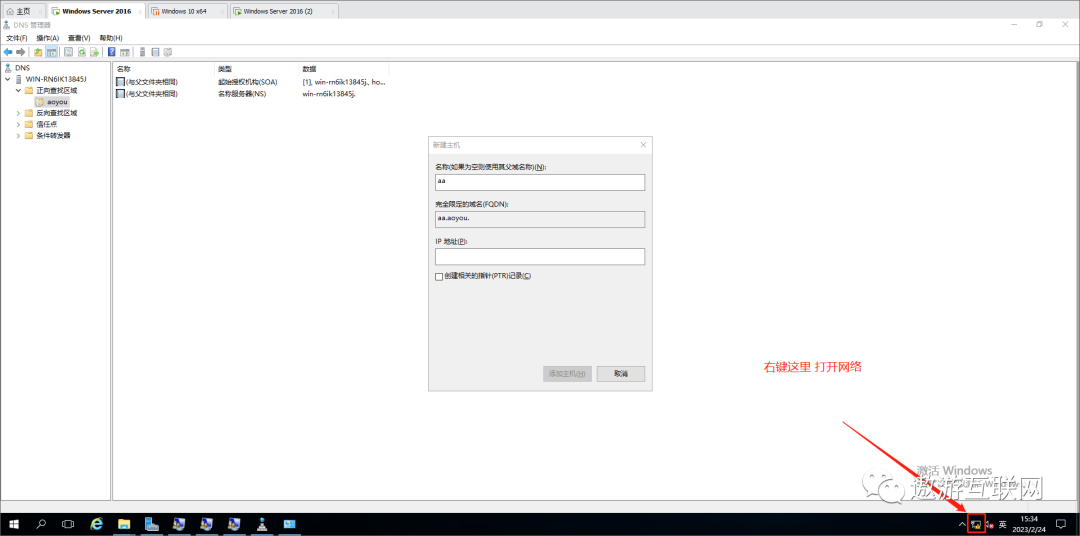Click the network tray icon with warning
Viewport: 1080px width, 536px height.
pos(976,524)
